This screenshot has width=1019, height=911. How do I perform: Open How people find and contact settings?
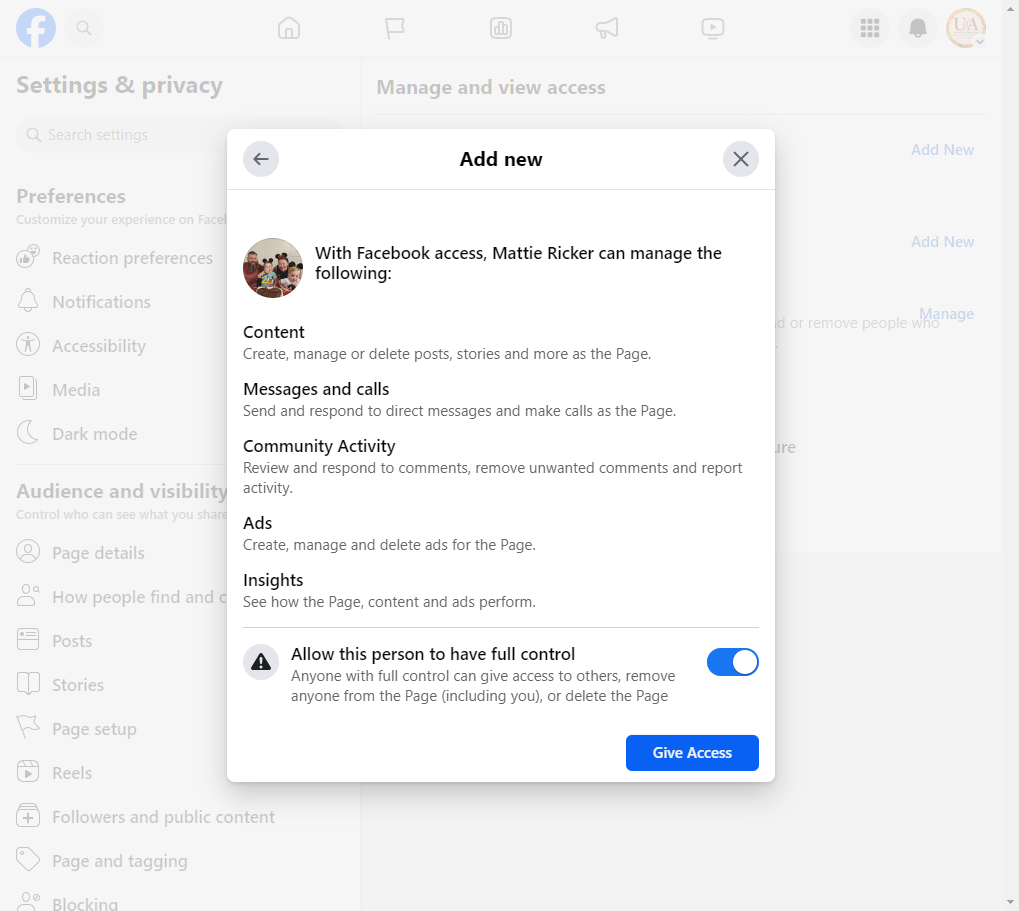[139, 597]
